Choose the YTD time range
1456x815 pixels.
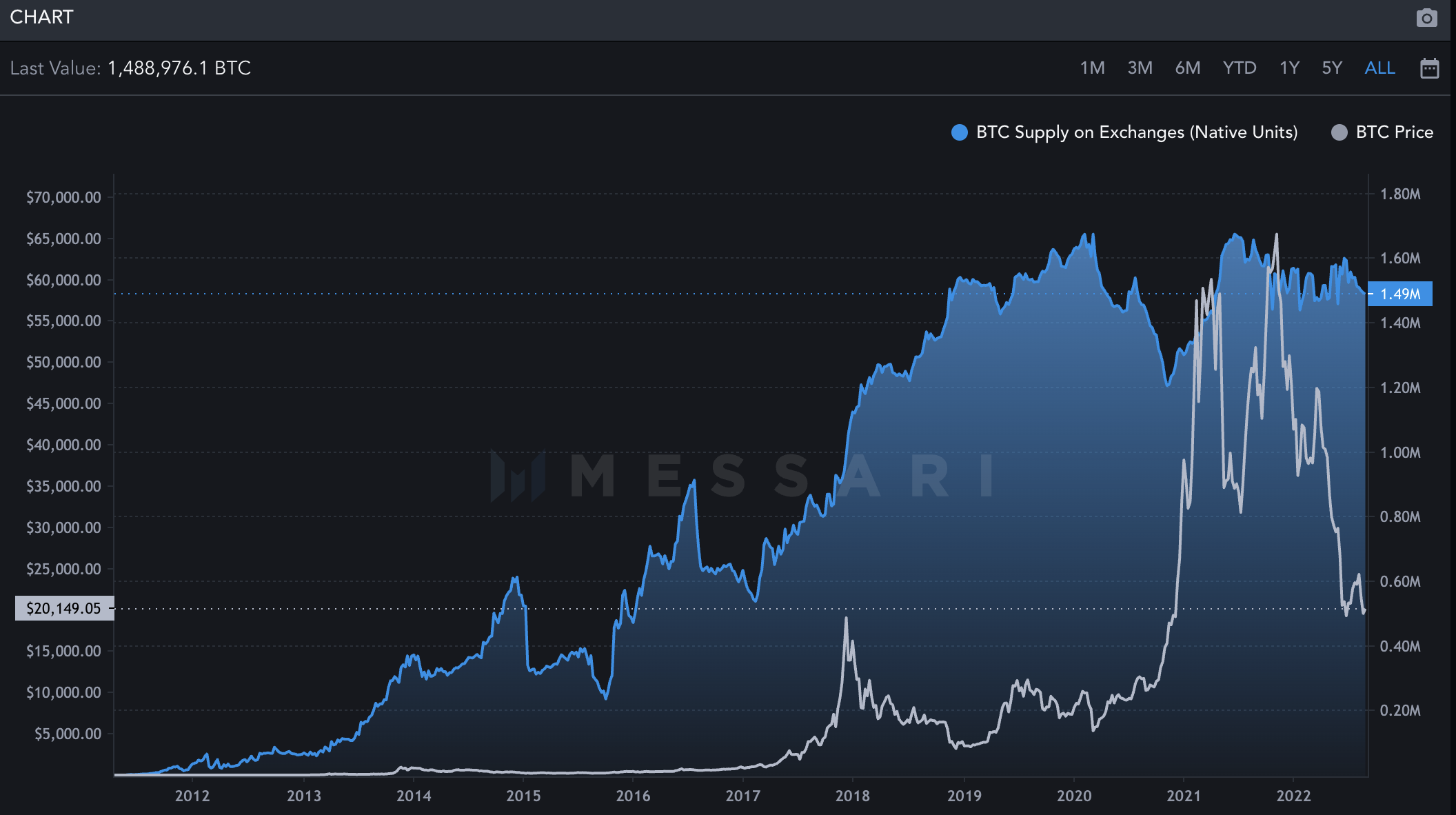(1240, 68)
